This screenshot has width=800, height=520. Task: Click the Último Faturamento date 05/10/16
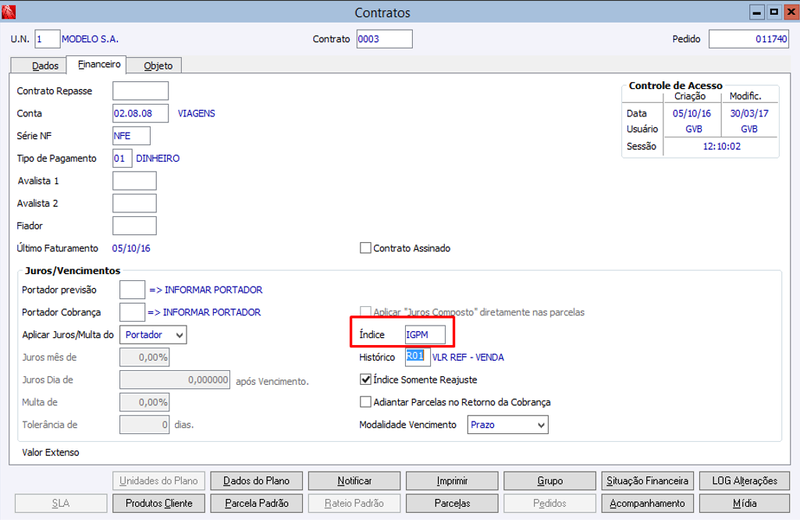tap(131, 248)
